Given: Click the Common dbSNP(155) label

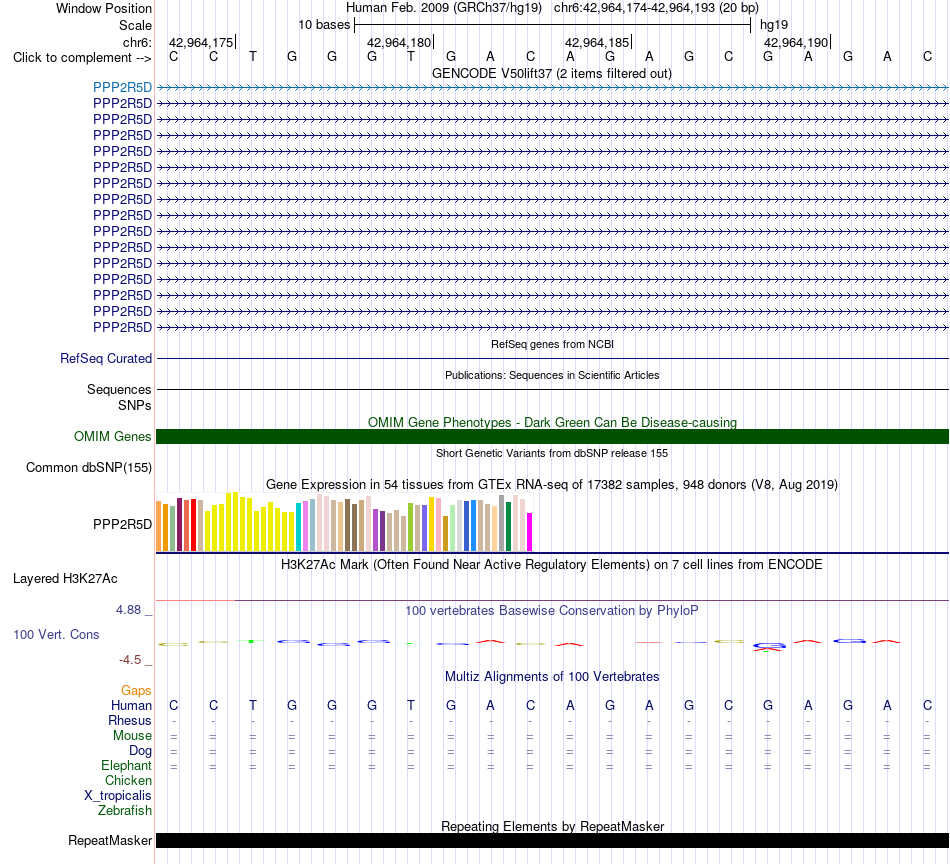Looking at the screenshot, I should pos(89,468).
